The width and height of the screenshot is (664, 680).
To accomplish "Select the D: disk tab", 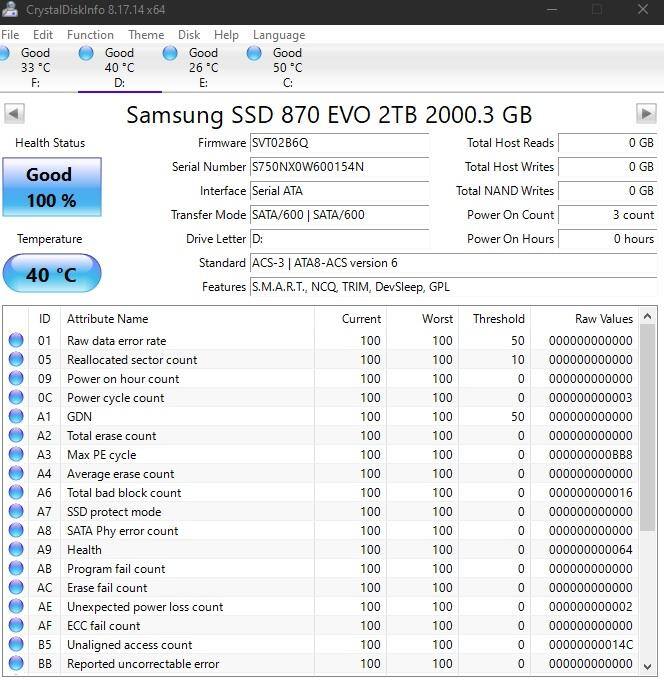I will [120, 68].
